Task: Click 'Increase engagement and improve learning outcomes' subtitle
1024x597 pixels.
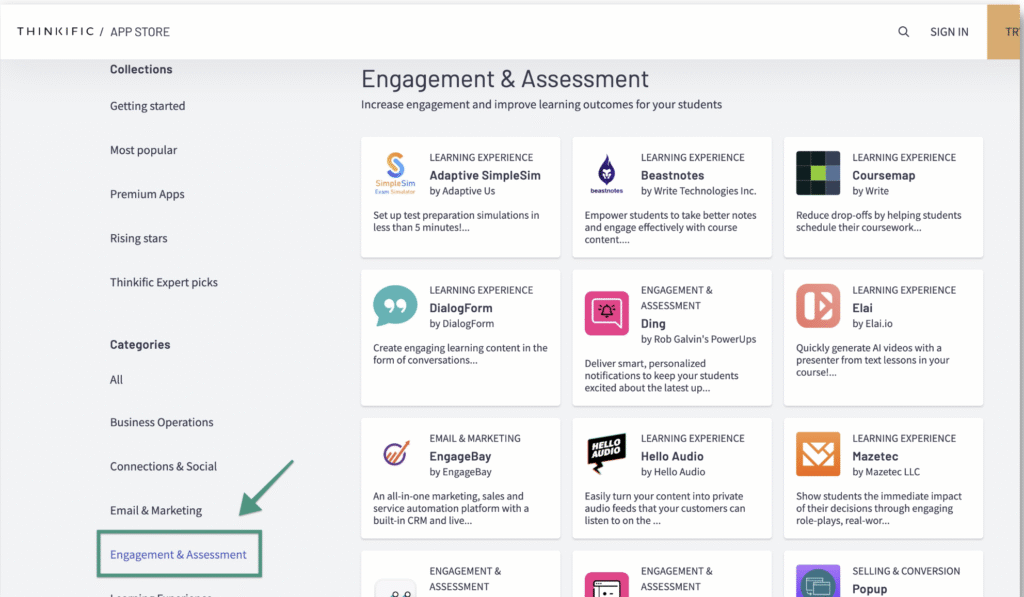Action: coord(541,105)
